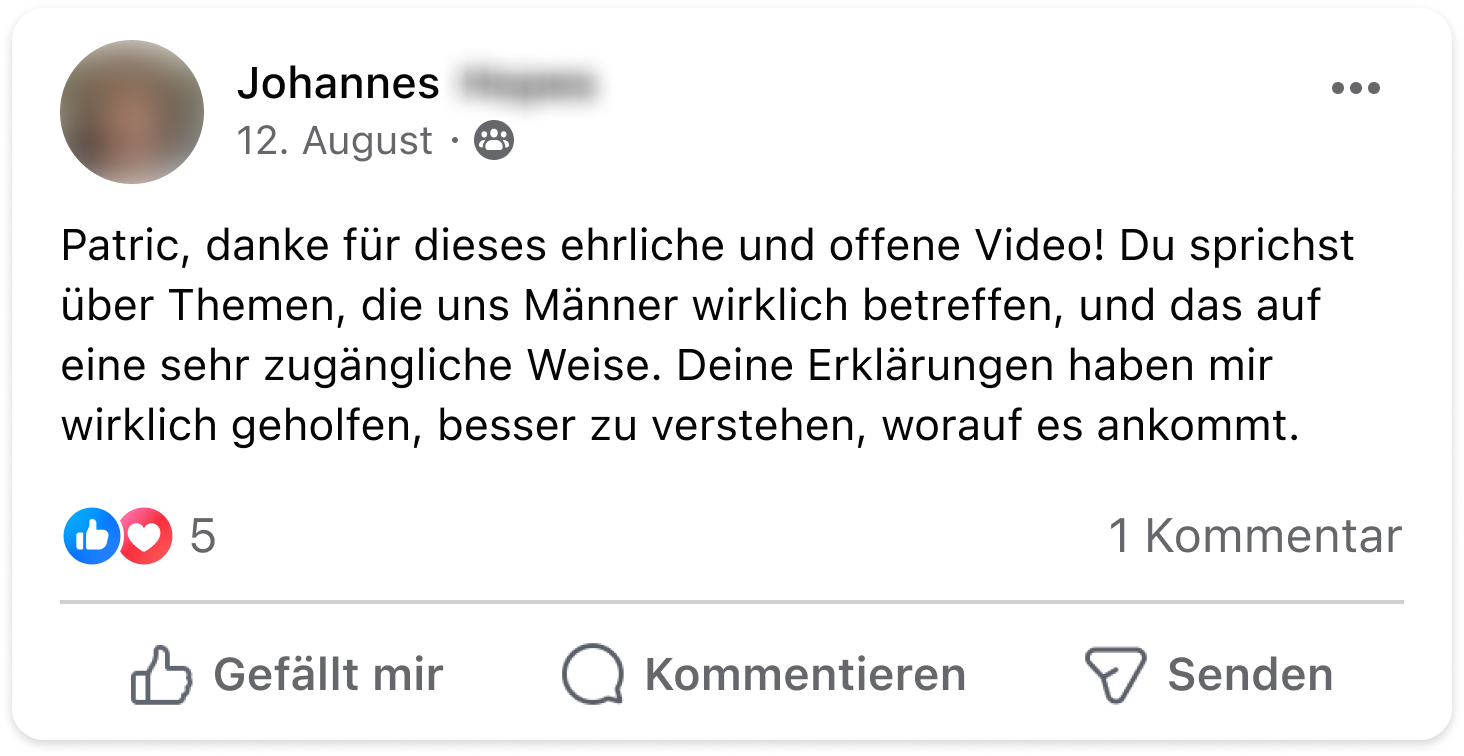Click the author name Johannes
1464x756 pixels.
tap(338, 84)
